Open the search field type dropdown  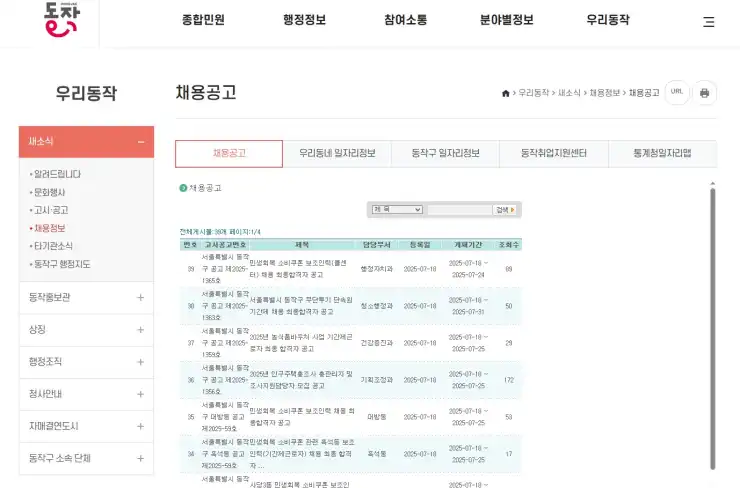[397, 210]
